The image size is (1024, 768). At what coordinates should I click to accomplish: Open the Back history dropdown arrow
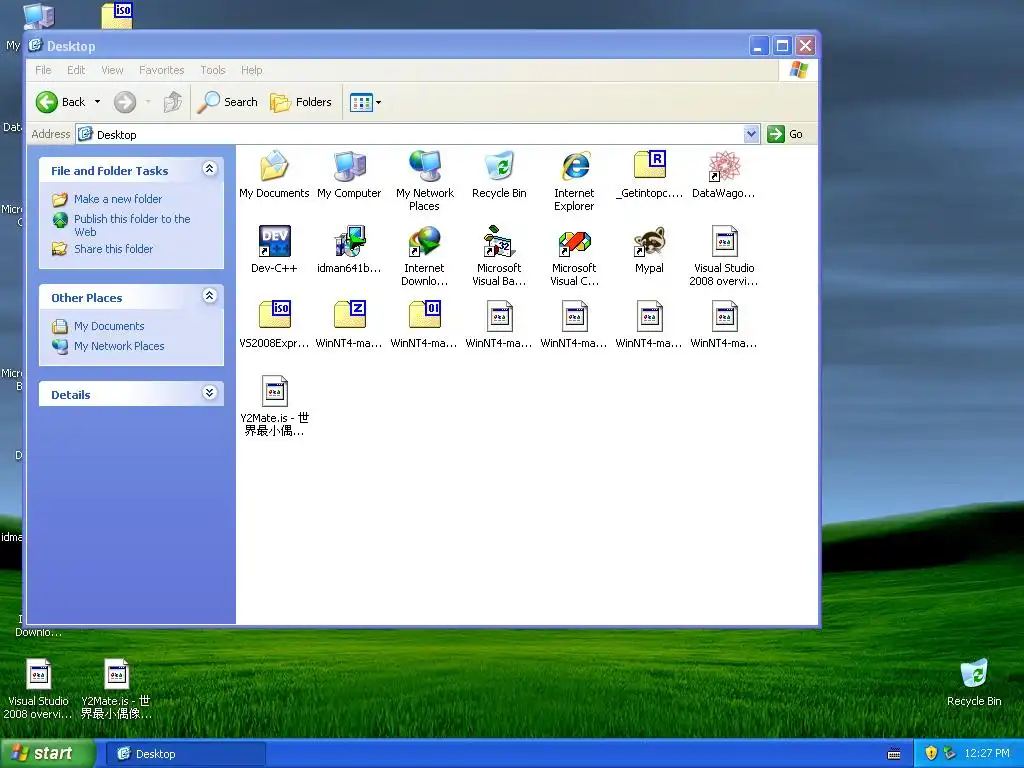pyautogui.click(x=97, y=102)
